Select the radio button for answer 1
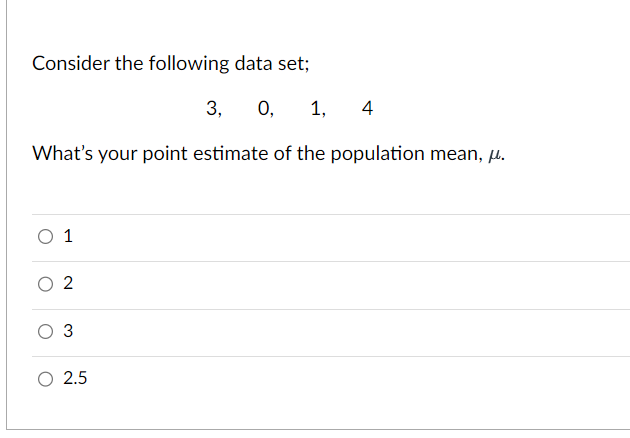The image size is (630, 438). click(x=45, y=236)
